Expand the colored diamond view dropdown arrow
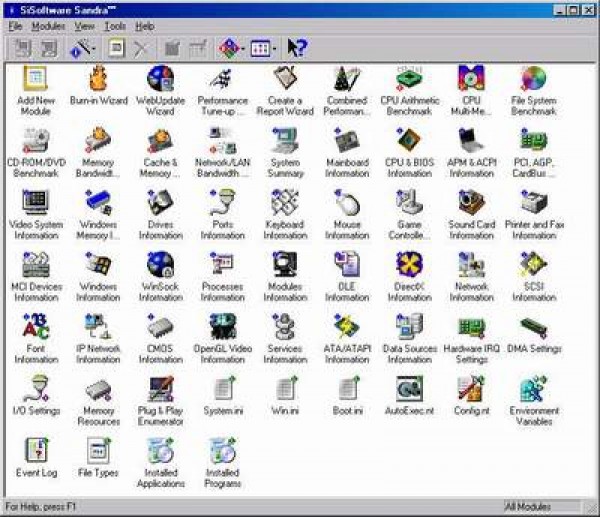The image size is (600, 517). tap(243, 49)
